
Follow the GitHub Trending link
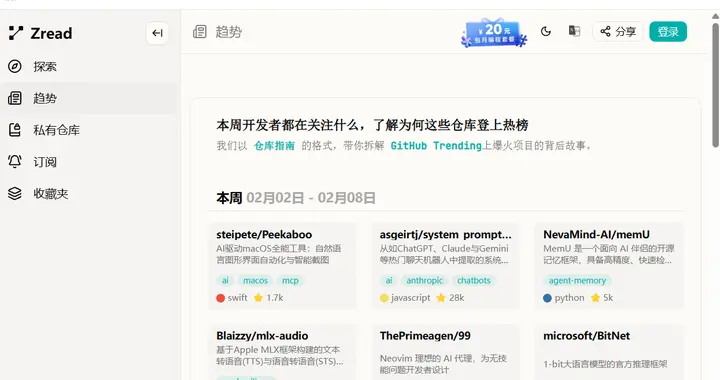[436, 146]
